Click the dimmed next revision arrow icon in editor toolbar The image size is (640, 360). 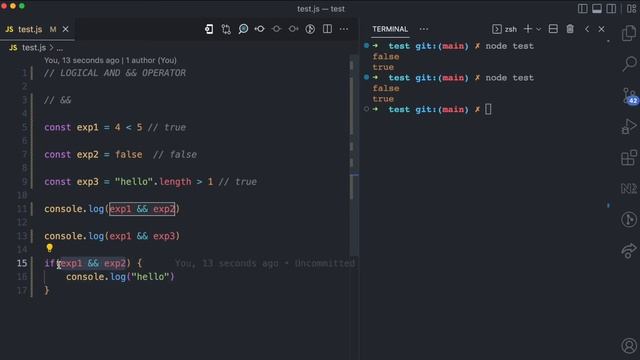[x=293, y=29]
